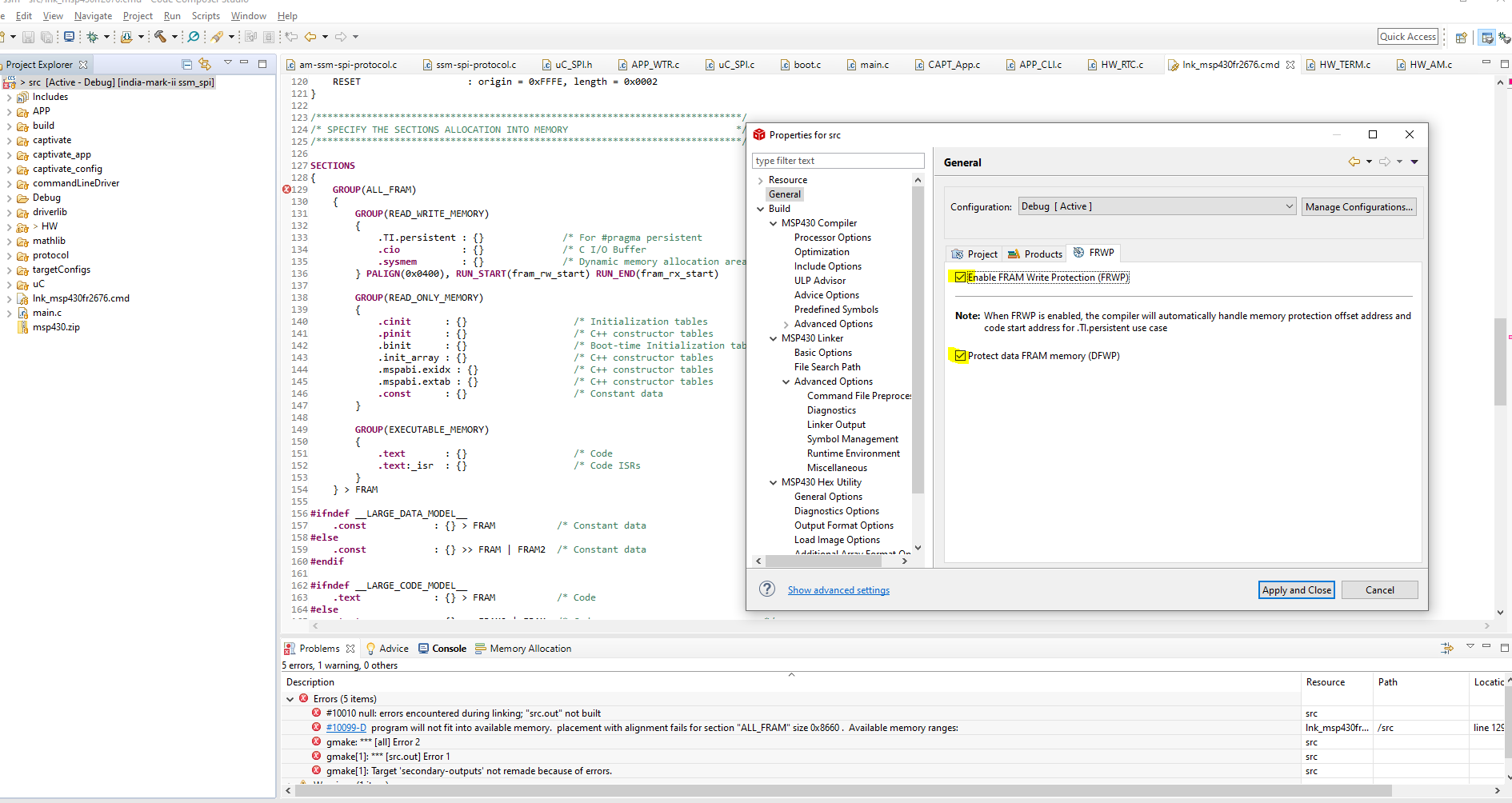Switch to CCS Debug perspective icon
The width and height of the screenshot is (1512, 803).
[x=1504, y=37]
